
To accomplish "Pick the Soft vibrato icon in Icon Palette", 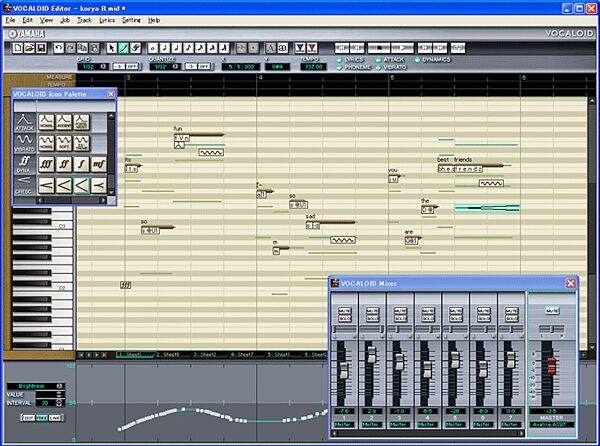I will [64, 143].
